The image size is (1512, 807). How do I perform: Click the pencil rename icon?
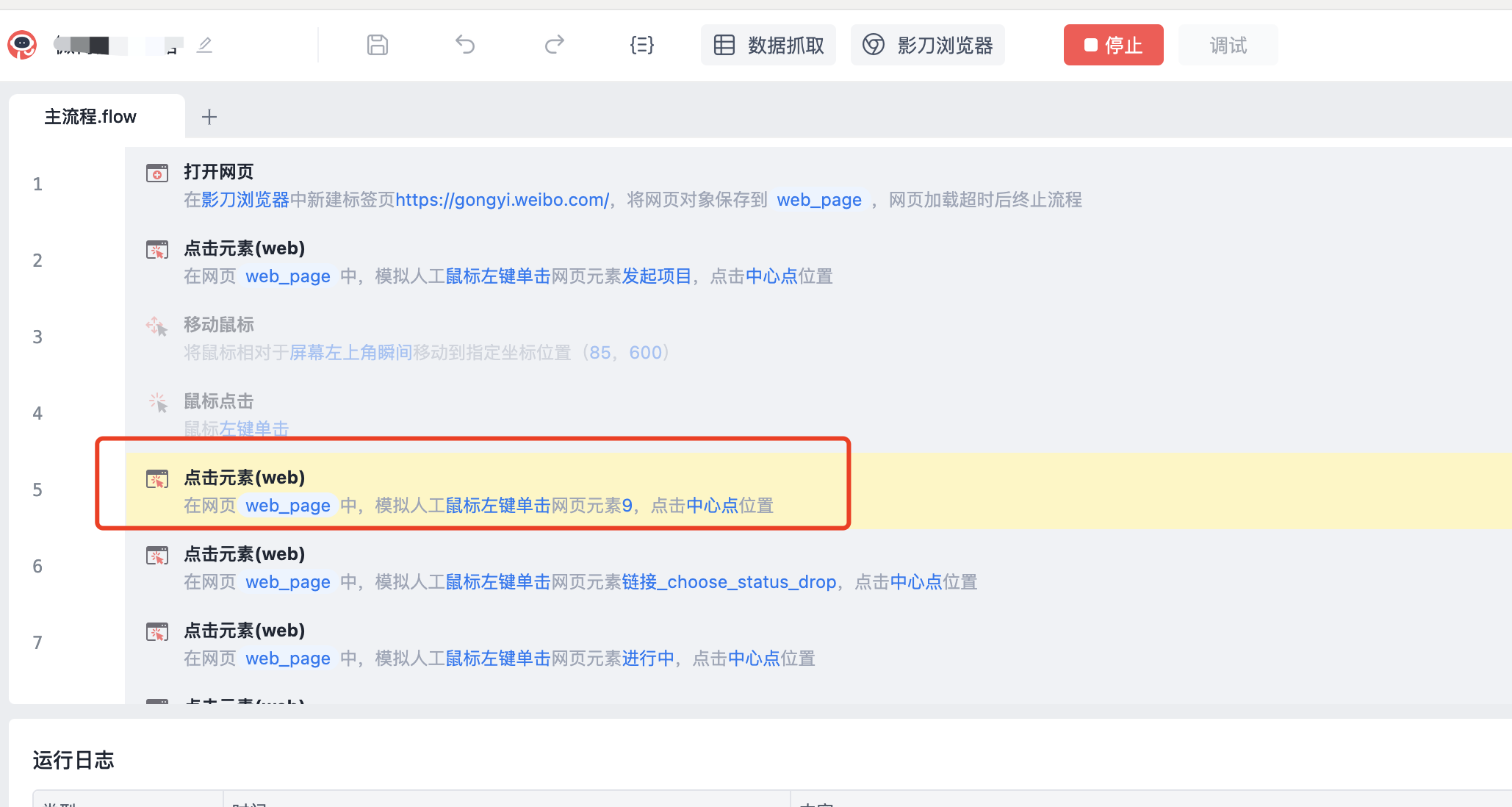[204, 46]
